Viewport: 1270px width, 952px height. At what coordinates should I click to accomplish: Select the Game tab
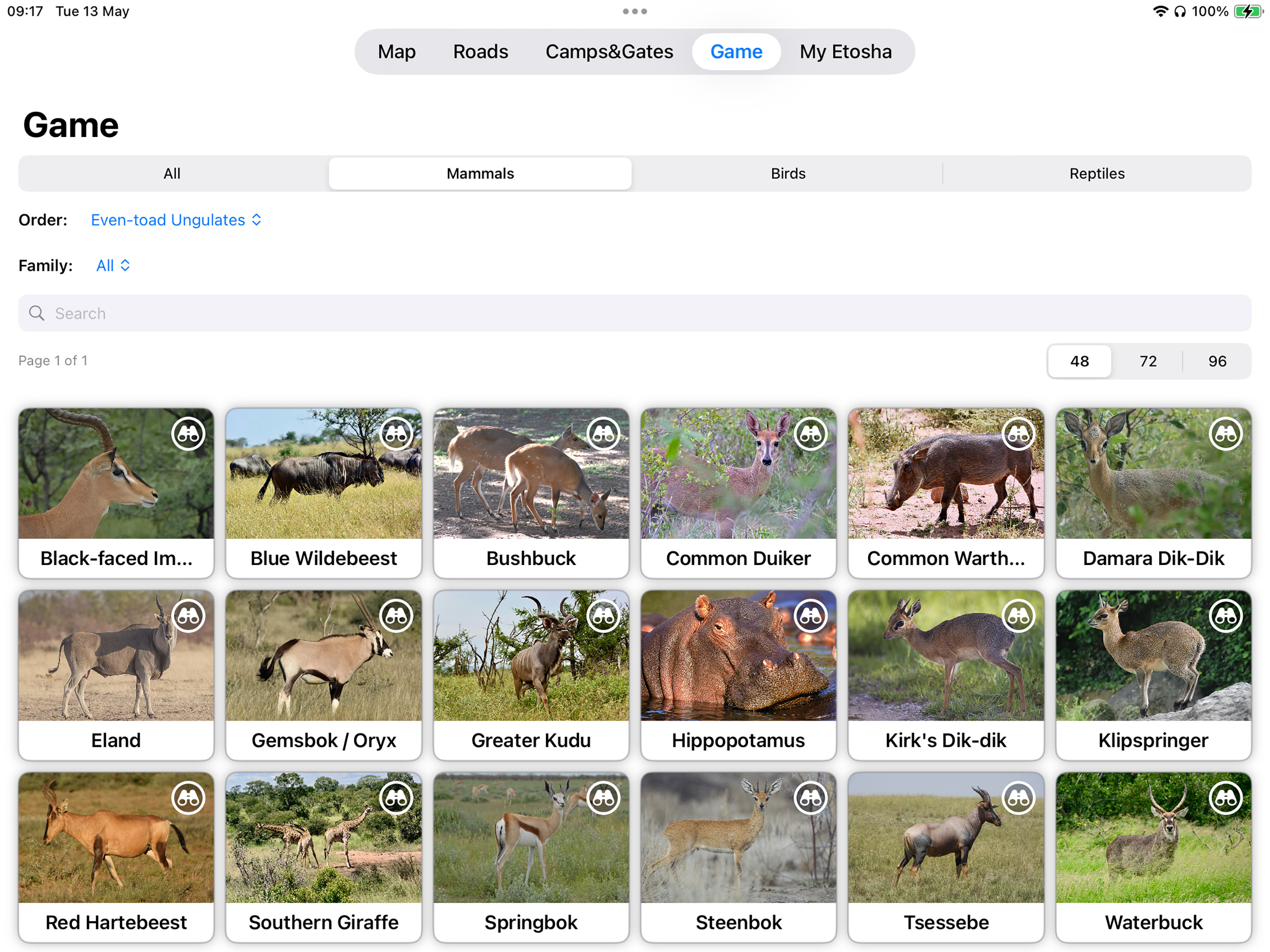click(x=736, y=52)
